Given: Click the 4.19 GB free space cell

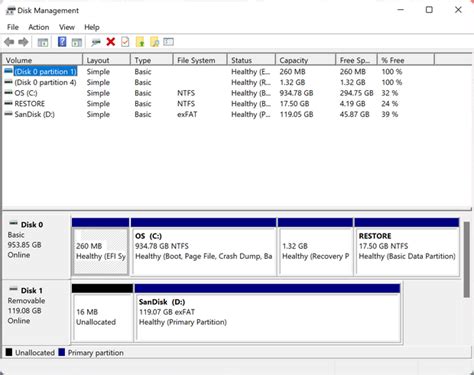Looking at the screenshot, I should tap(352, 103).
